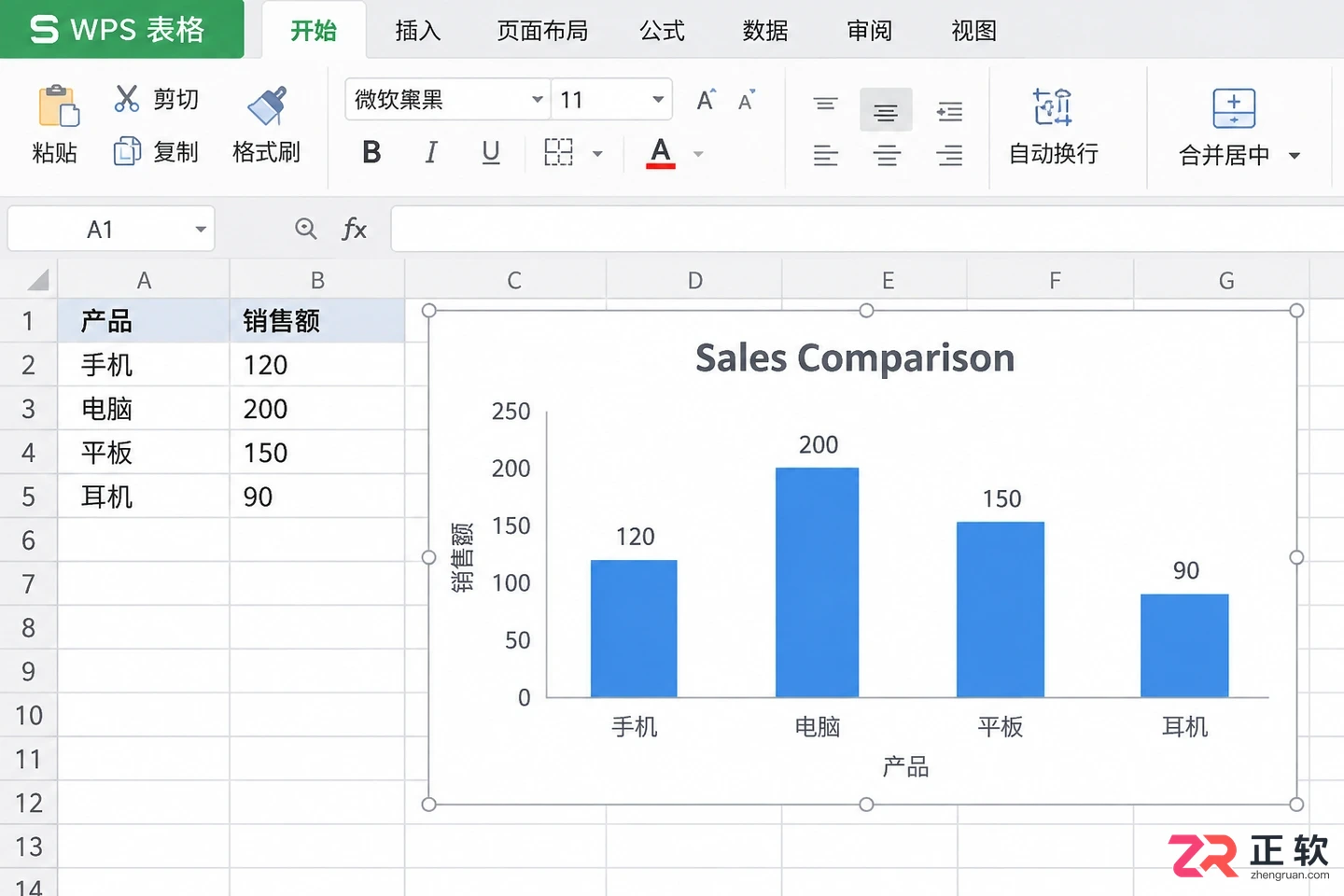Align cell text to the right
This screenshot has height=896, width=1344.
tap(950, 155)
